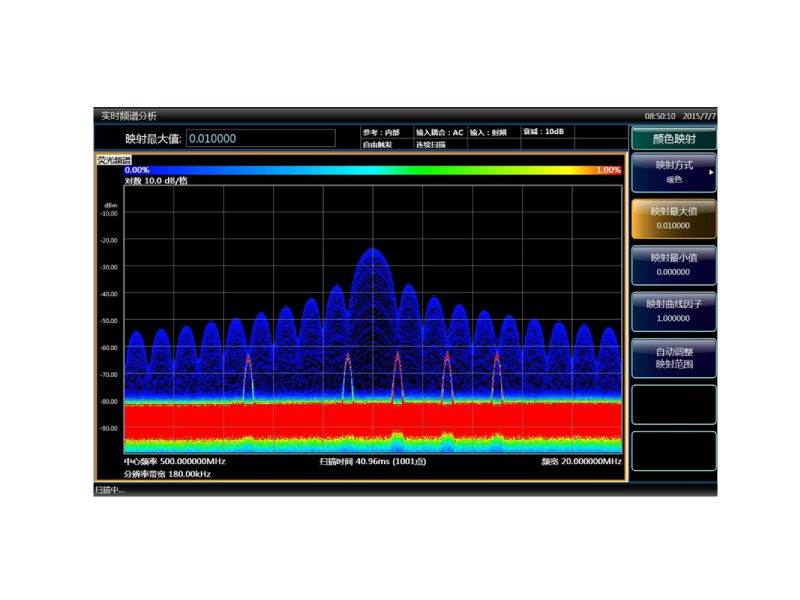Viewport: 800px width, 600px height.
Task: Click the 0.00% end of color bar
Action: (137, 170)
